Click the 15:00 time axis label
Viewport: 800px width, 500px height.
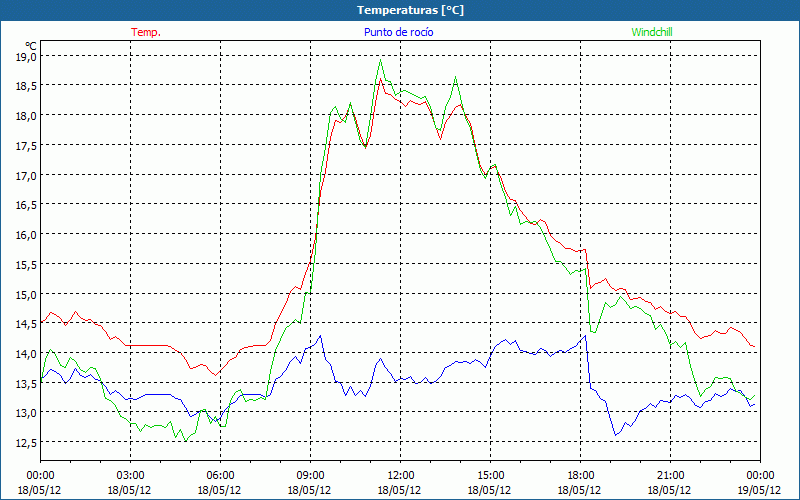[490, 476]
